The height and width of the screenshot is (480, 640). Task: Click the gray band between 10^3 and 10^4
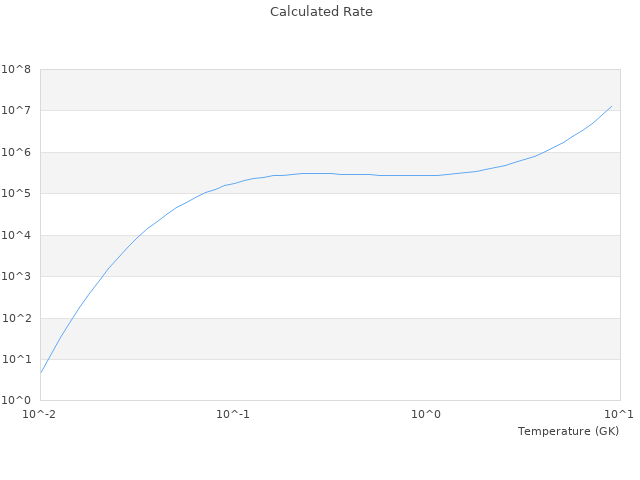click(330, 256)
